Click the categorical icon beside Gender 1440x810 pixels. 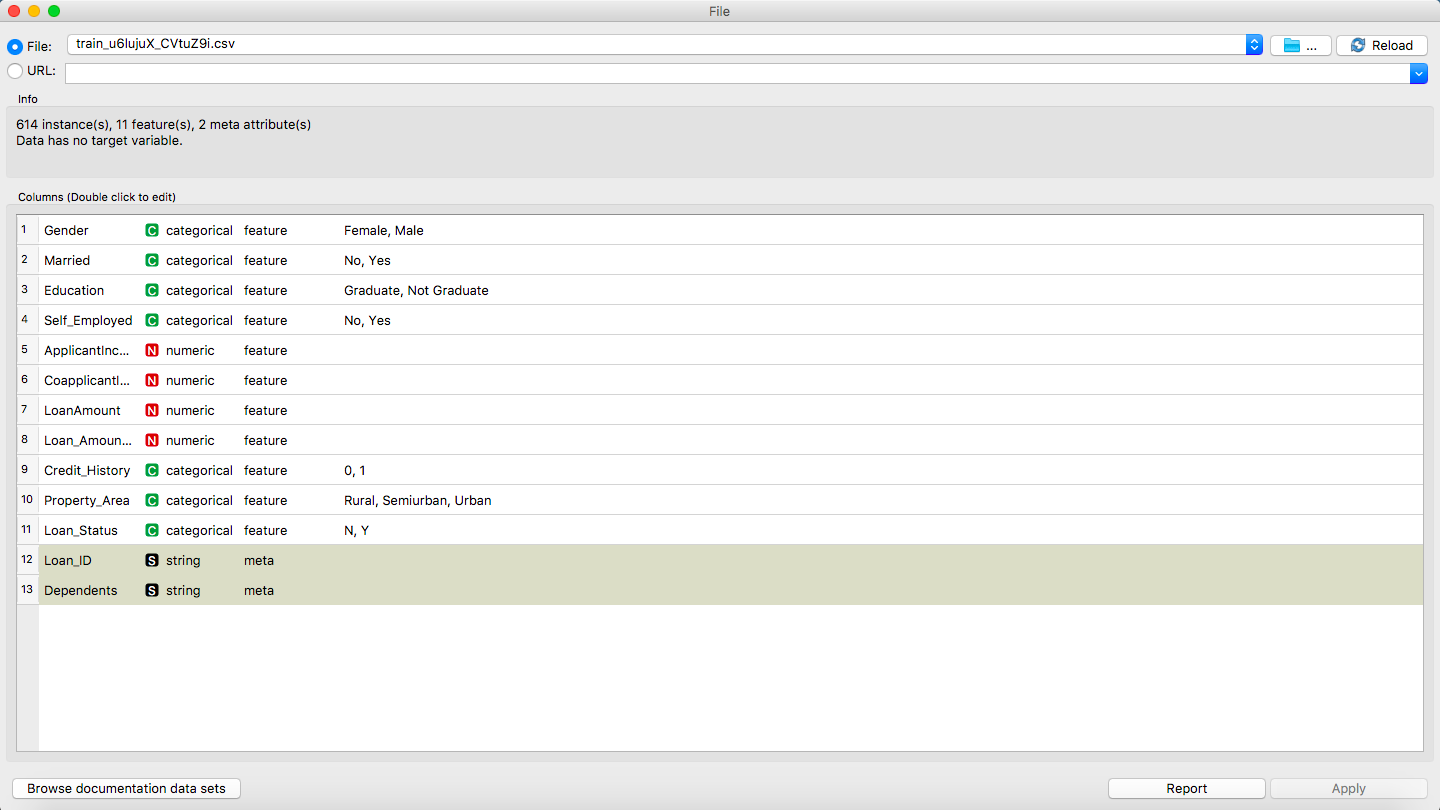[152, 230]
